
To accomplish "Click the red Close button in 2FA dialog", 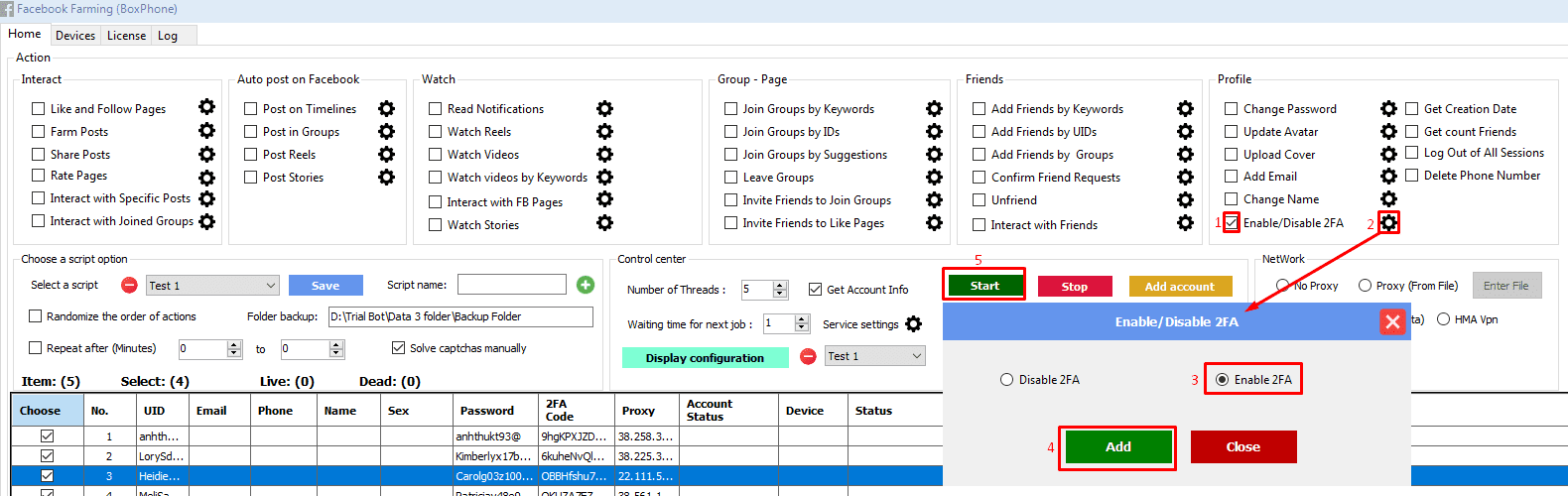I will pos(1243,447).
